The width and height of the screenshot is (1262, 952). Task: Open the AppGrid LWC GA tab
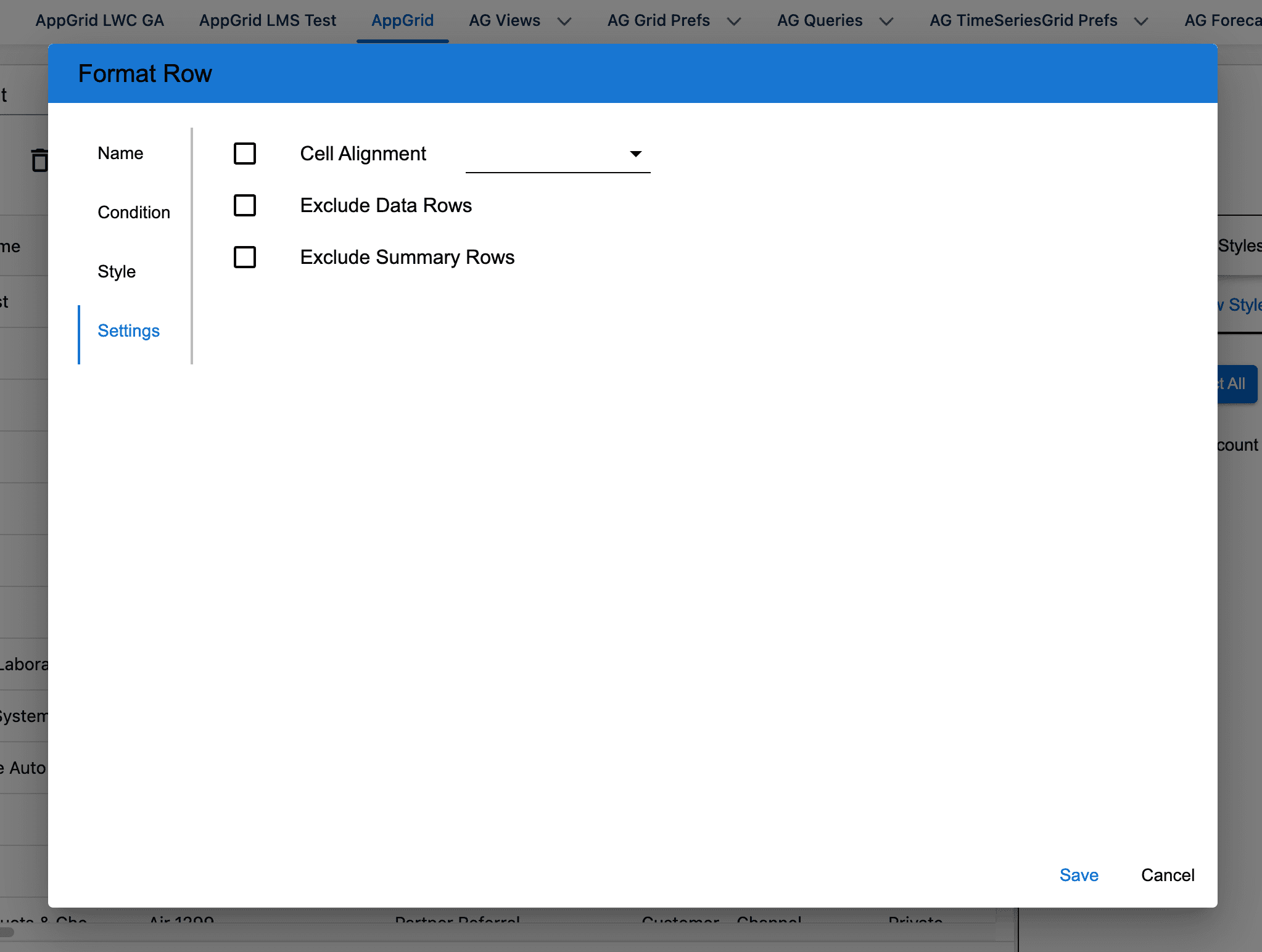point(100,20)
